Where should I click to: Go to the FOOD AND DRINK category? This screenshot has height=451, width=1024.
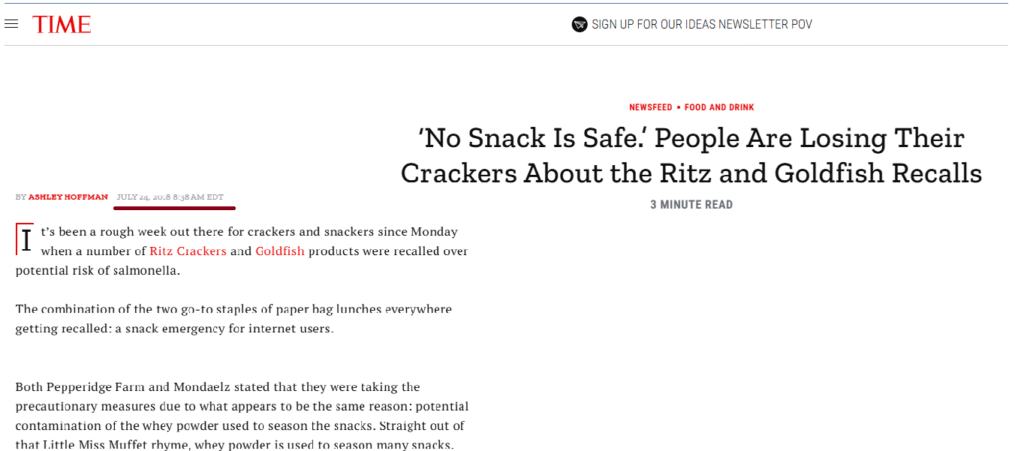tap(719, 107)
